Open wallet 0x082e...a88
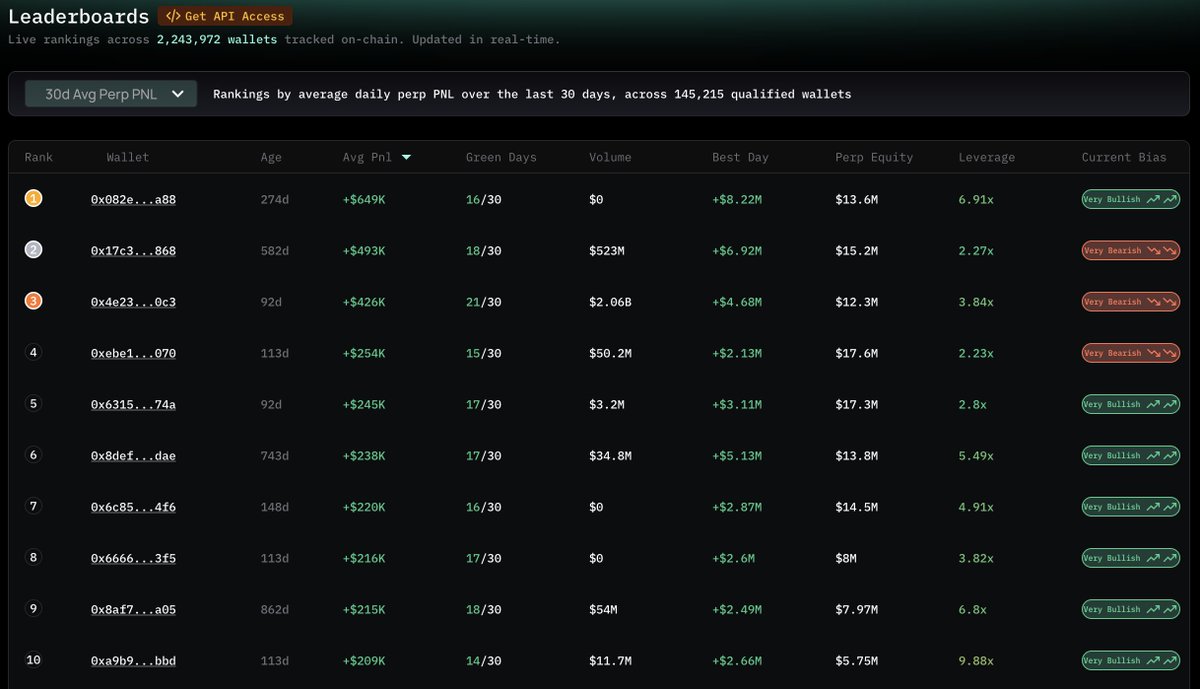Viewport: 1200px width, 689px height. [x=133, y=200]
